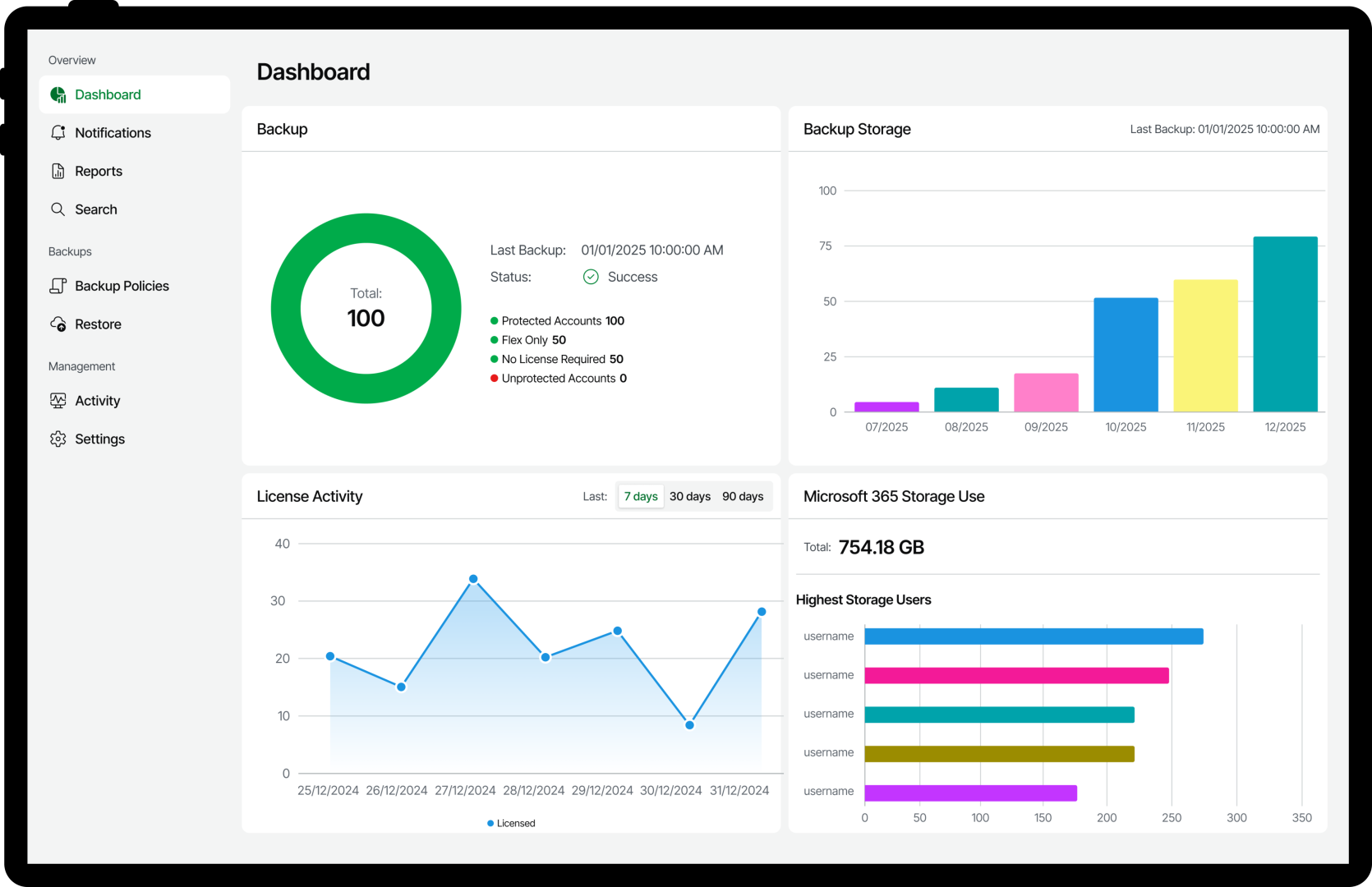
Task: Click the green Success checkmark icon
Action: (x=591, y=278)
